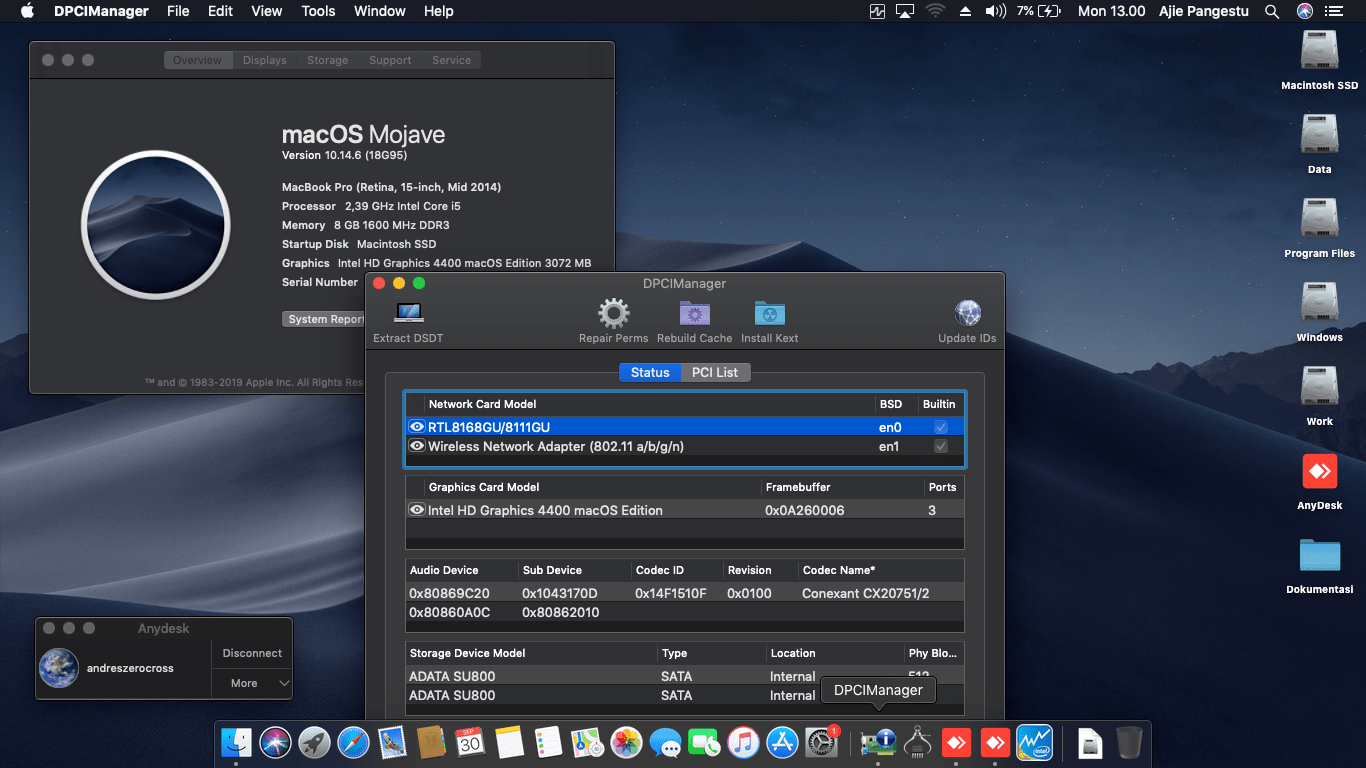
Task: Open Support tab in About This Mac
Action: (390, 60)
